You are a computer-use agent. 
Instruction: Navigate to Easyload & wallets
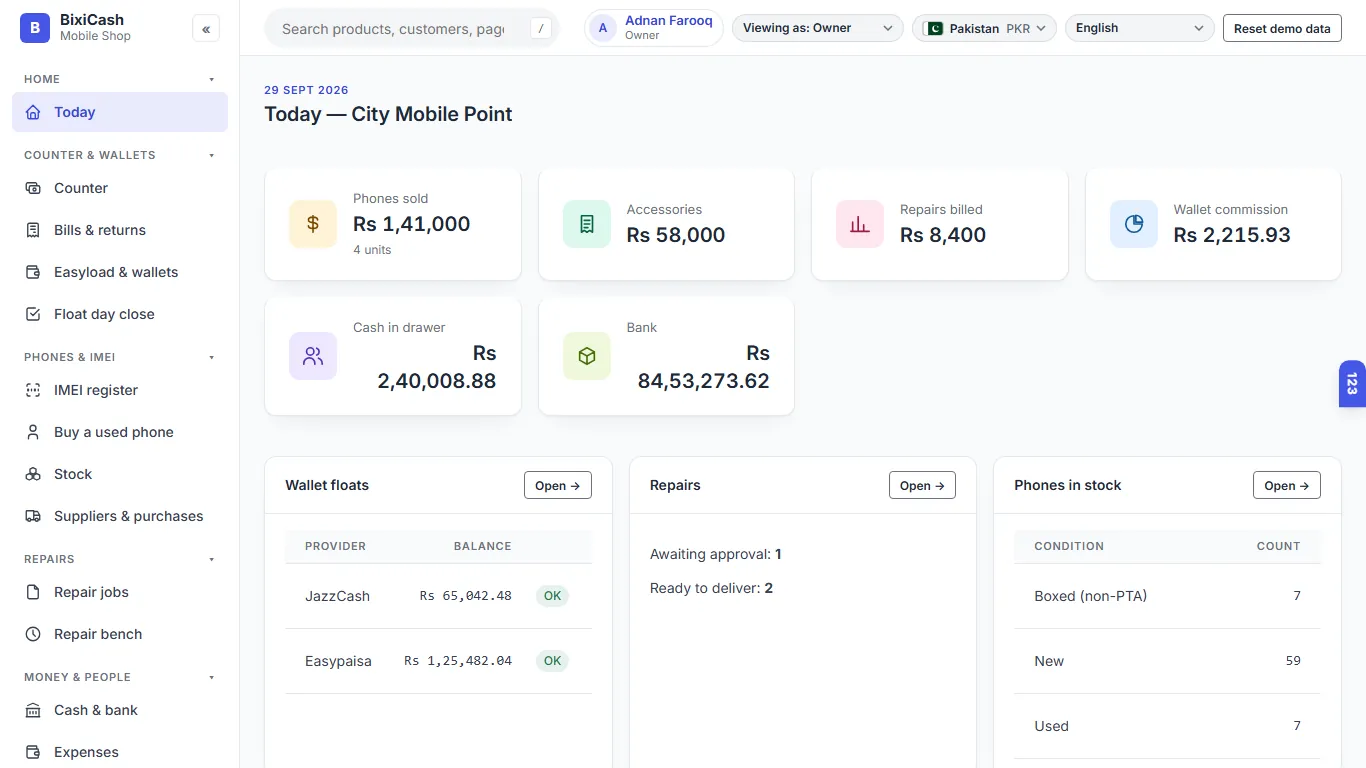tap(120, 272)
